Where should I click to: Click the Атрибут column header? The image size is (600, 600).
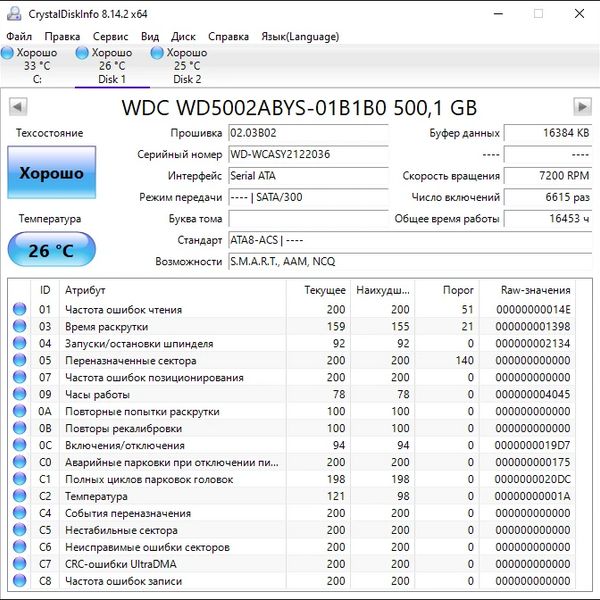pos(173,290)
